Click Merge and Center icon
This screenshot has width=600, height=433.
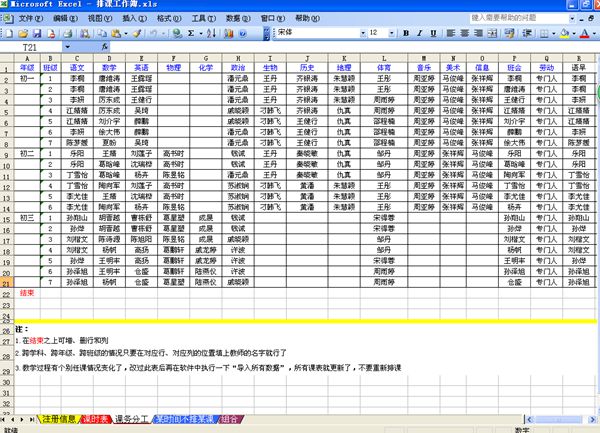(x=492, y=33)
